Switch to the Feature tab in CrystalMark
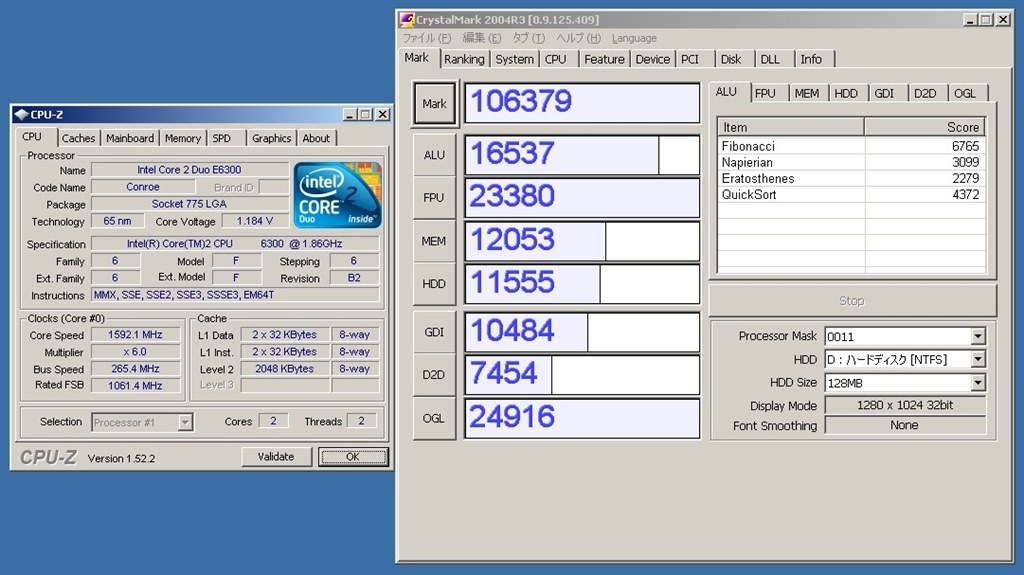1024x575 pixels. (x=604, y=59)
